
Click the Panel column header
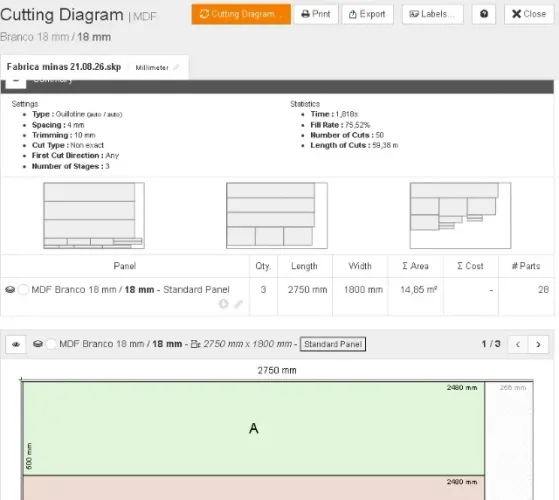click(x=125, y=266)
